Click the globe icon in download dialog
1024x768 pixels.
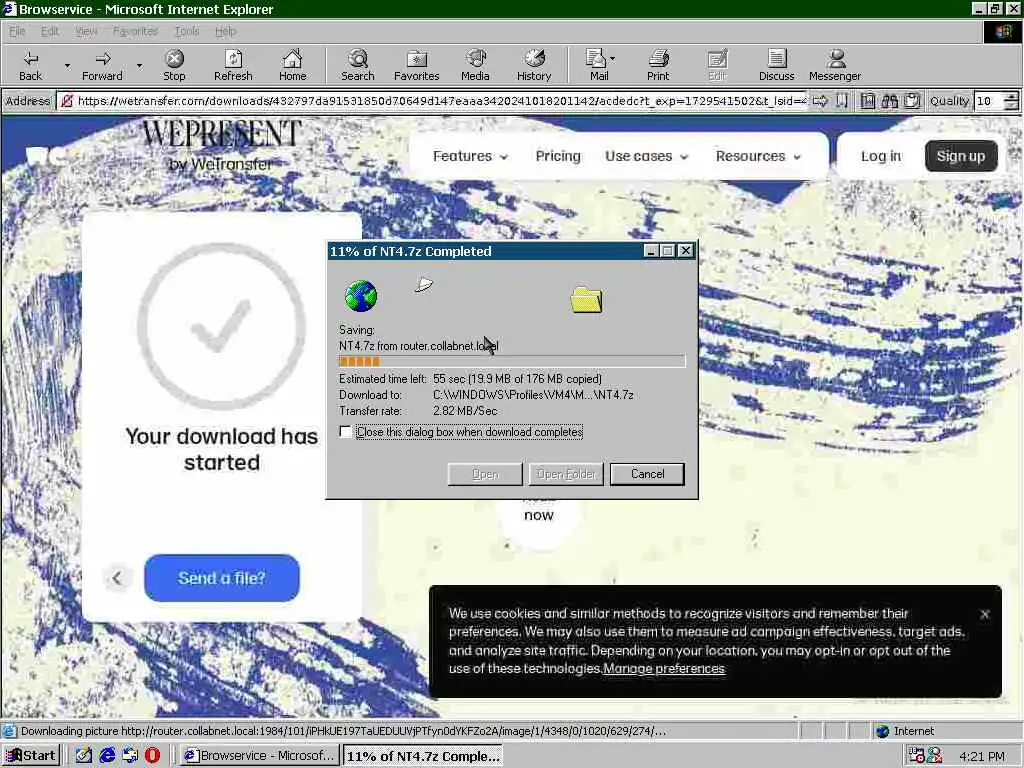click(x=360, y=296)
